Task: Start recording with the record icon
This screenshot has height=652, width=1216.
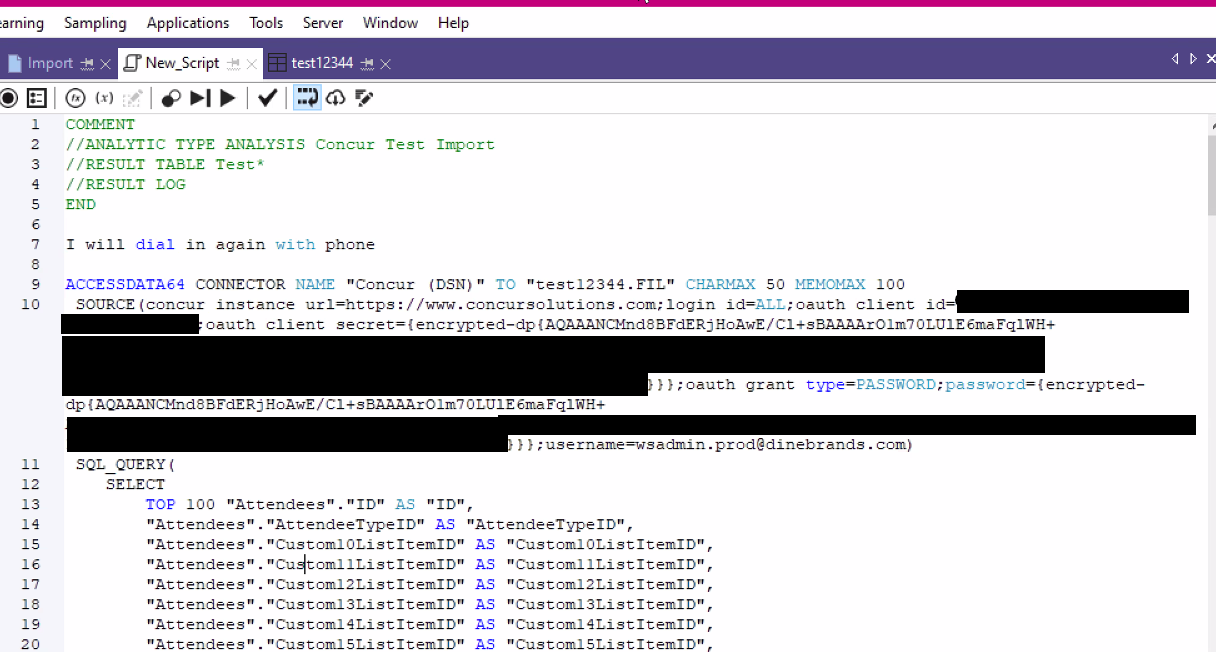Action: [x=9, y=98]
